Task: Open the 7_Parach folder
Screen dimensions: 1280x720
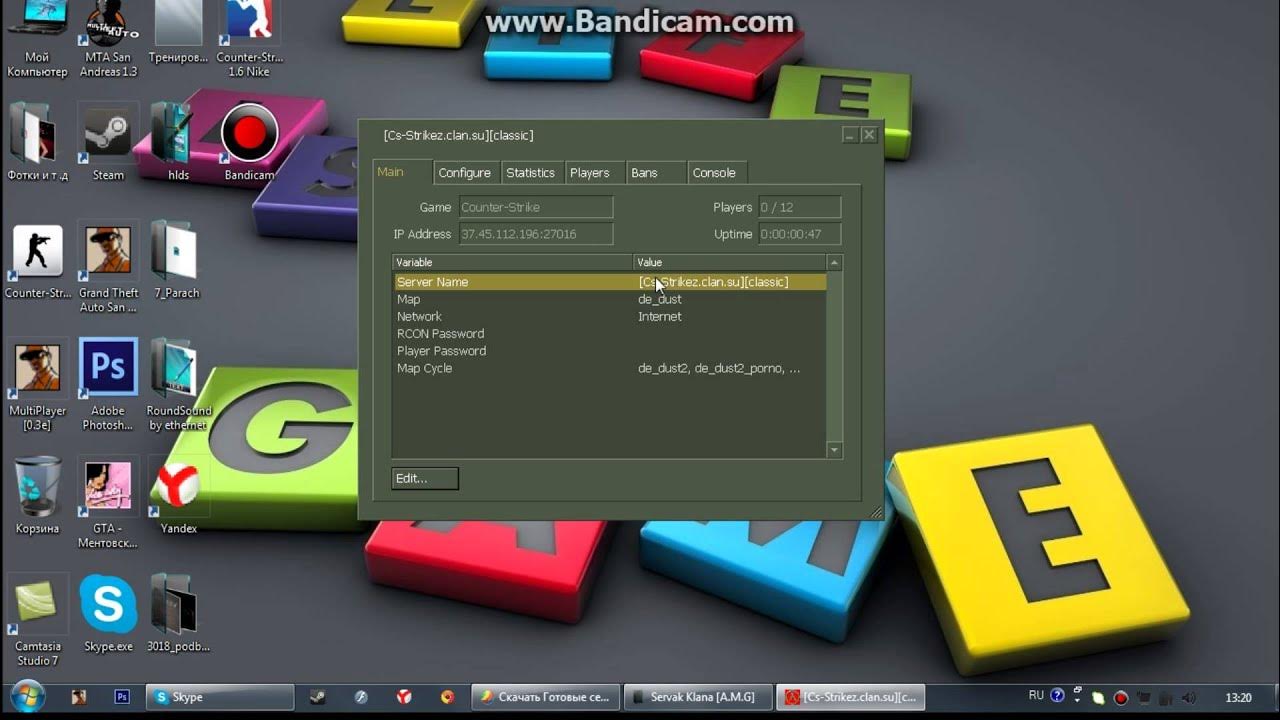Action: (x=177, y=262)
